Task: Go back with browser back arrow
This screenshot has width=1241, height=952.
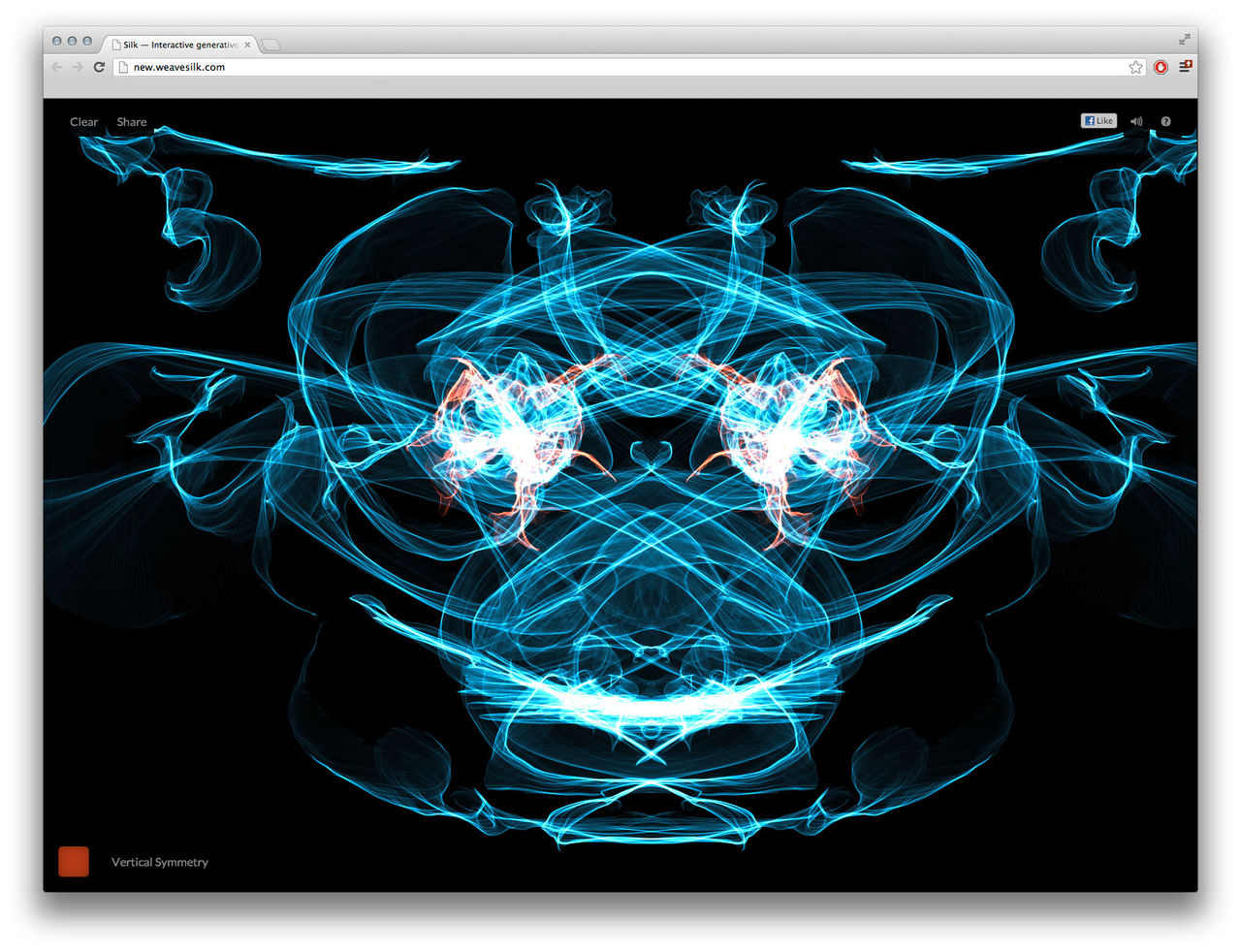Action: click(x=56, y=67)
